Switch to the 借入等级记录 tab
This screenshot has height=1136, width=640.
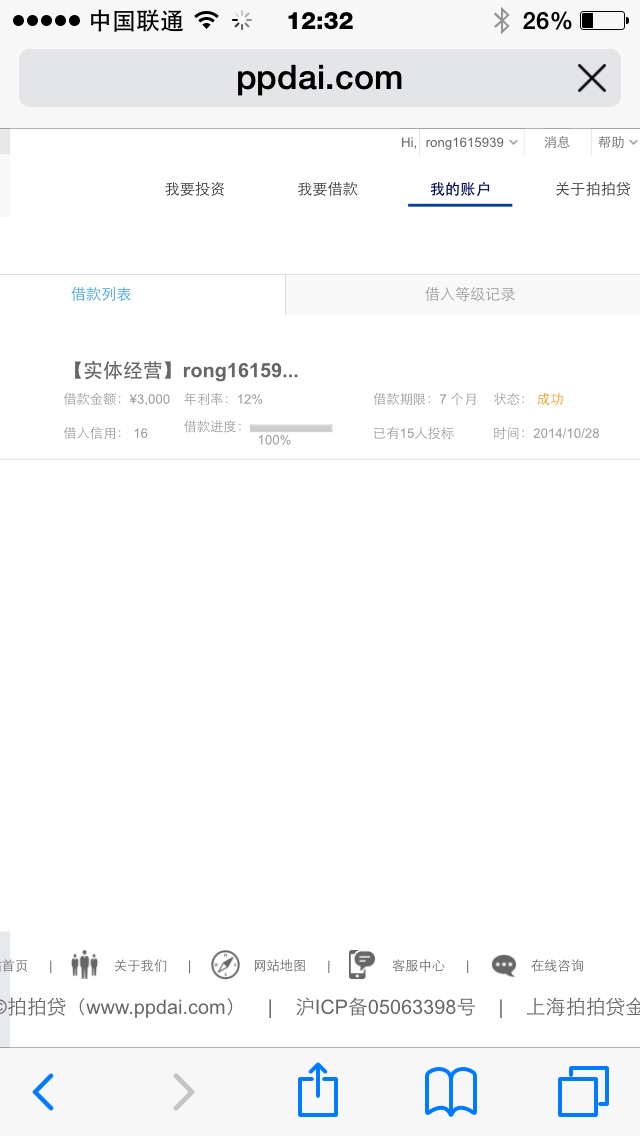click(x=470, y=294)
